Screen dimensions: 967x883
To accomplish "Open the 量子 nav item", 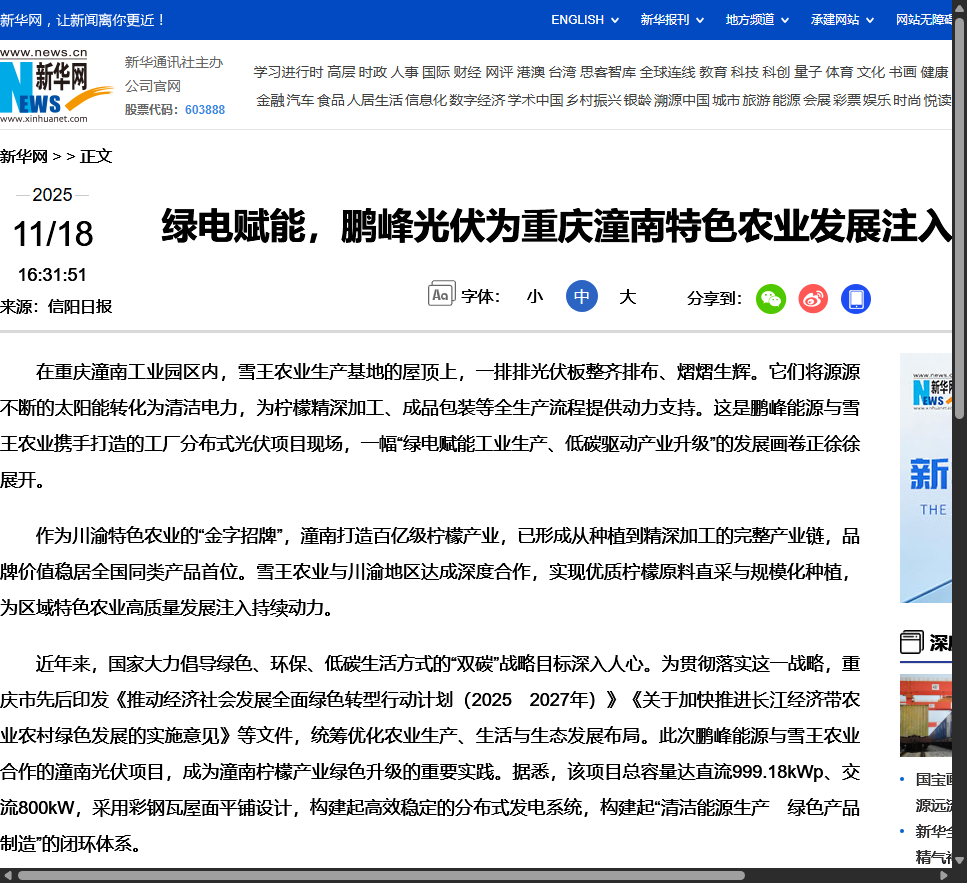I will pos(808,72).
